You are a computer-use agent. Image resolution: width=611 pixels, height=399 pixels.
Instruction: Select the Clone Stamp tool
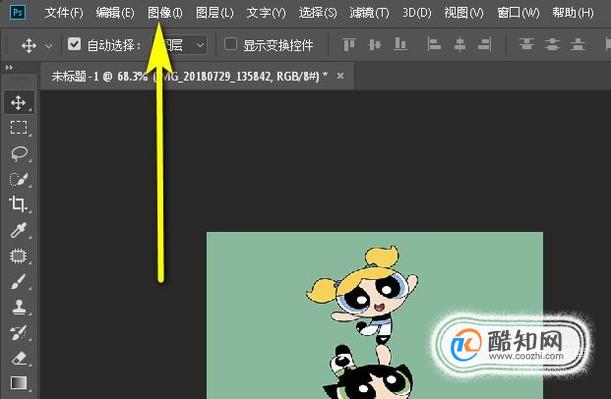[19, 307]
